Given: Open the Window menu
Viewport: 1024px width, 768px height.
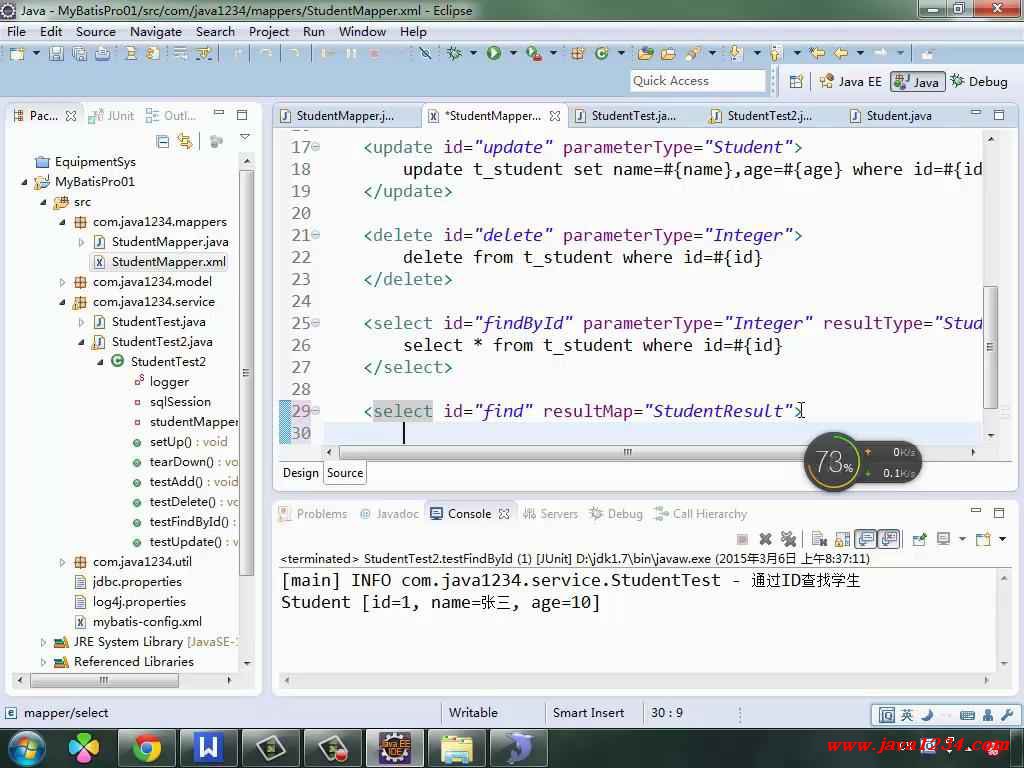Looking at the screenshot, I should (362, 31).
